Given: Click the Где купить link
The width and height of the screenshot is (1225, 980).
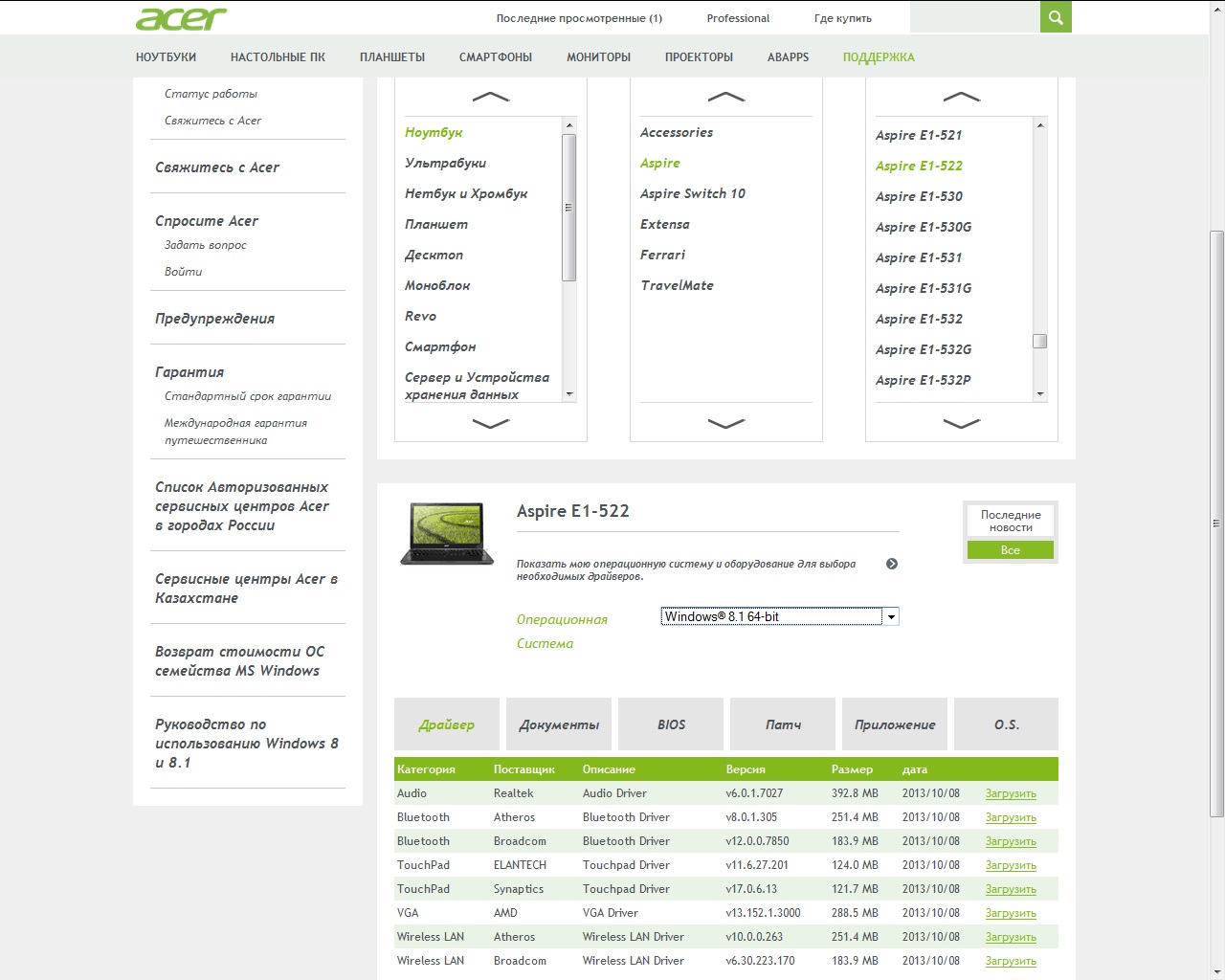Looking at the screenshot, I should (x=842, y=18).
